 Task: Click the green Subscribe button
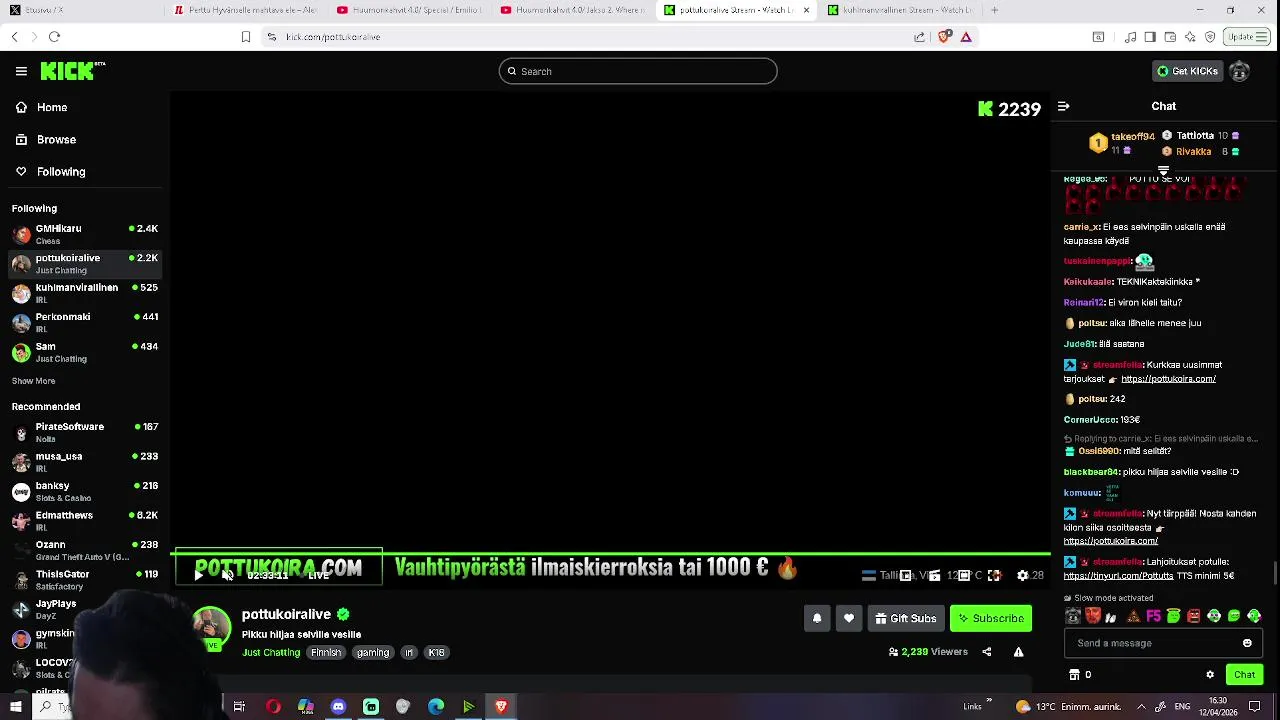pos(991,618)
